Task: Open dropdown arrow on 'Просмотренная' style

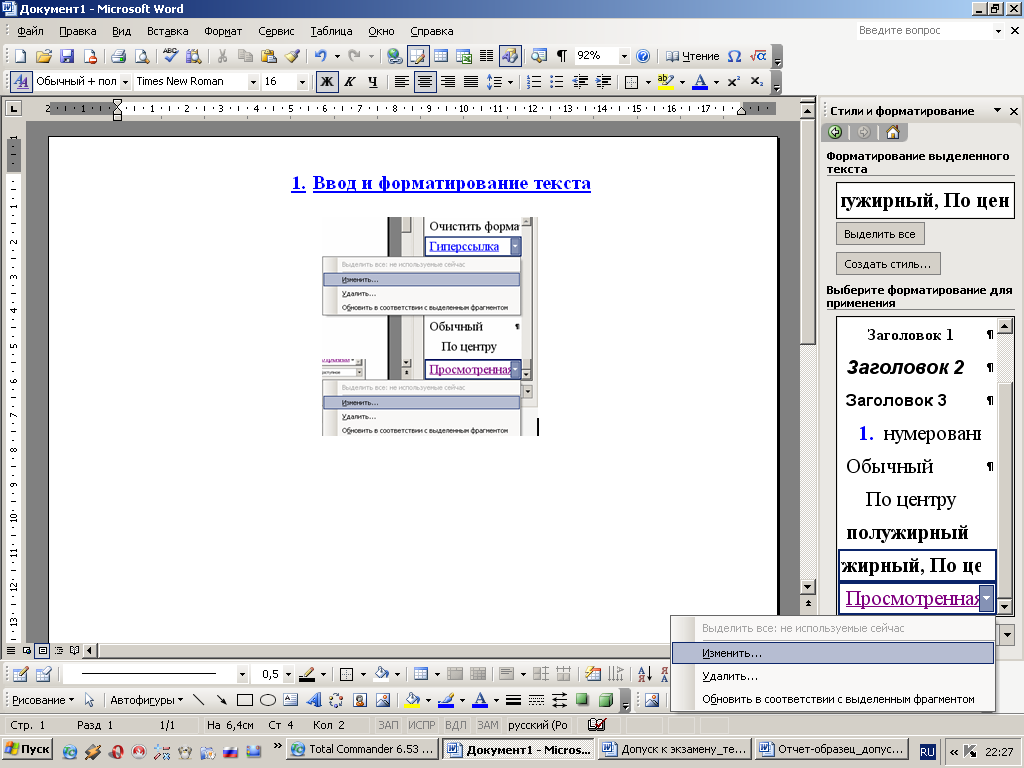Action: click(987, 598)
